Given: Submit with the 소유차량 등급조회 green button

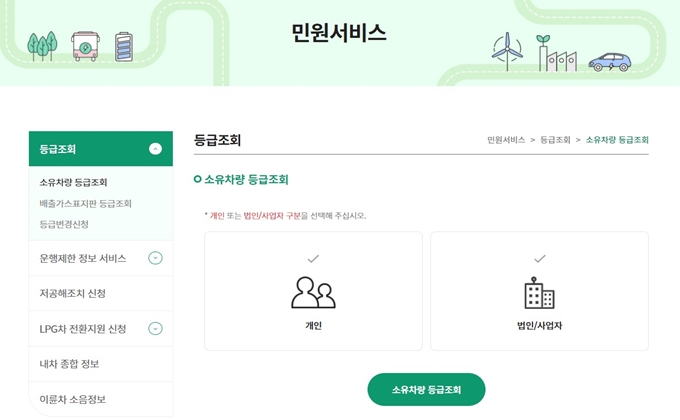Looking at the screenshot, I should [x=426, y=390].
